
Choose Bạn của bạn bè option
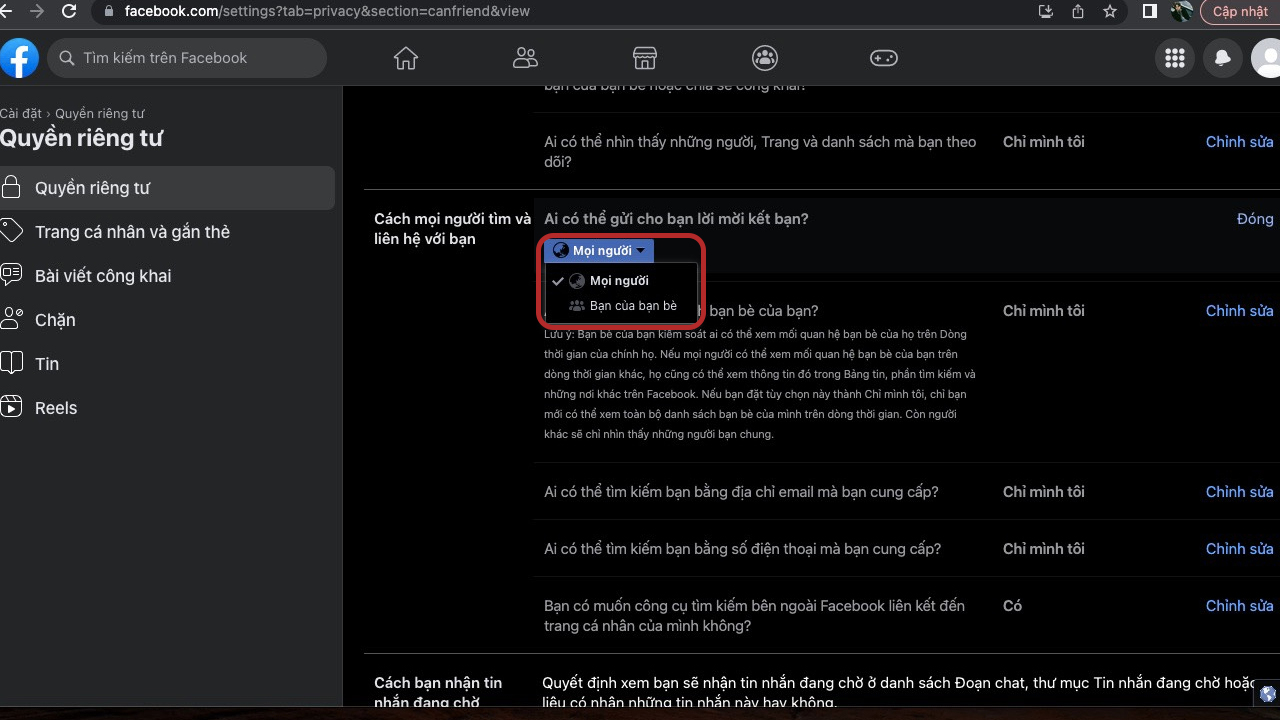(619, 306)
